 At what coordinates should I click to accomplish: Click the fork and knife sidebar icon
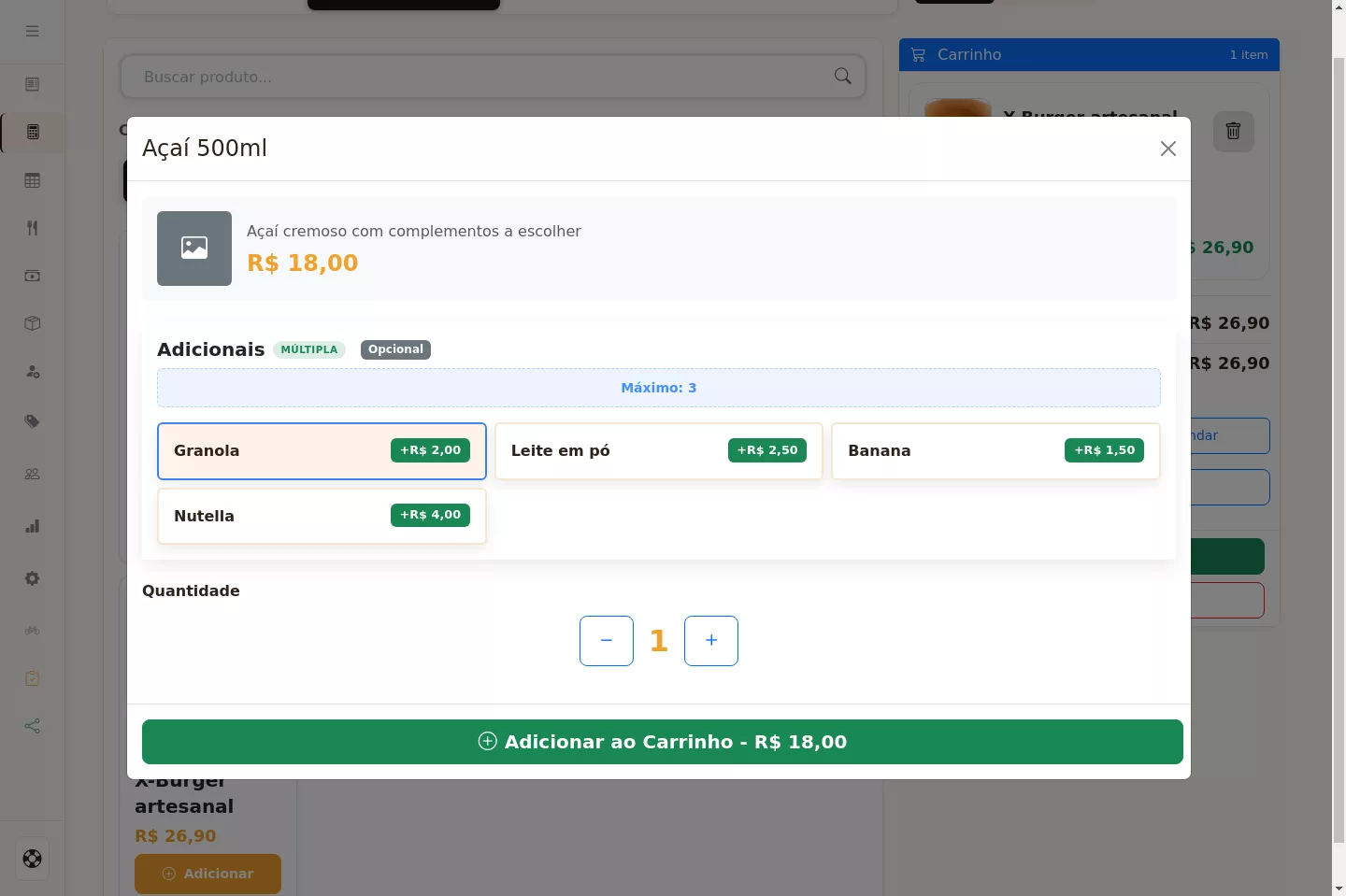pos(33,228)
